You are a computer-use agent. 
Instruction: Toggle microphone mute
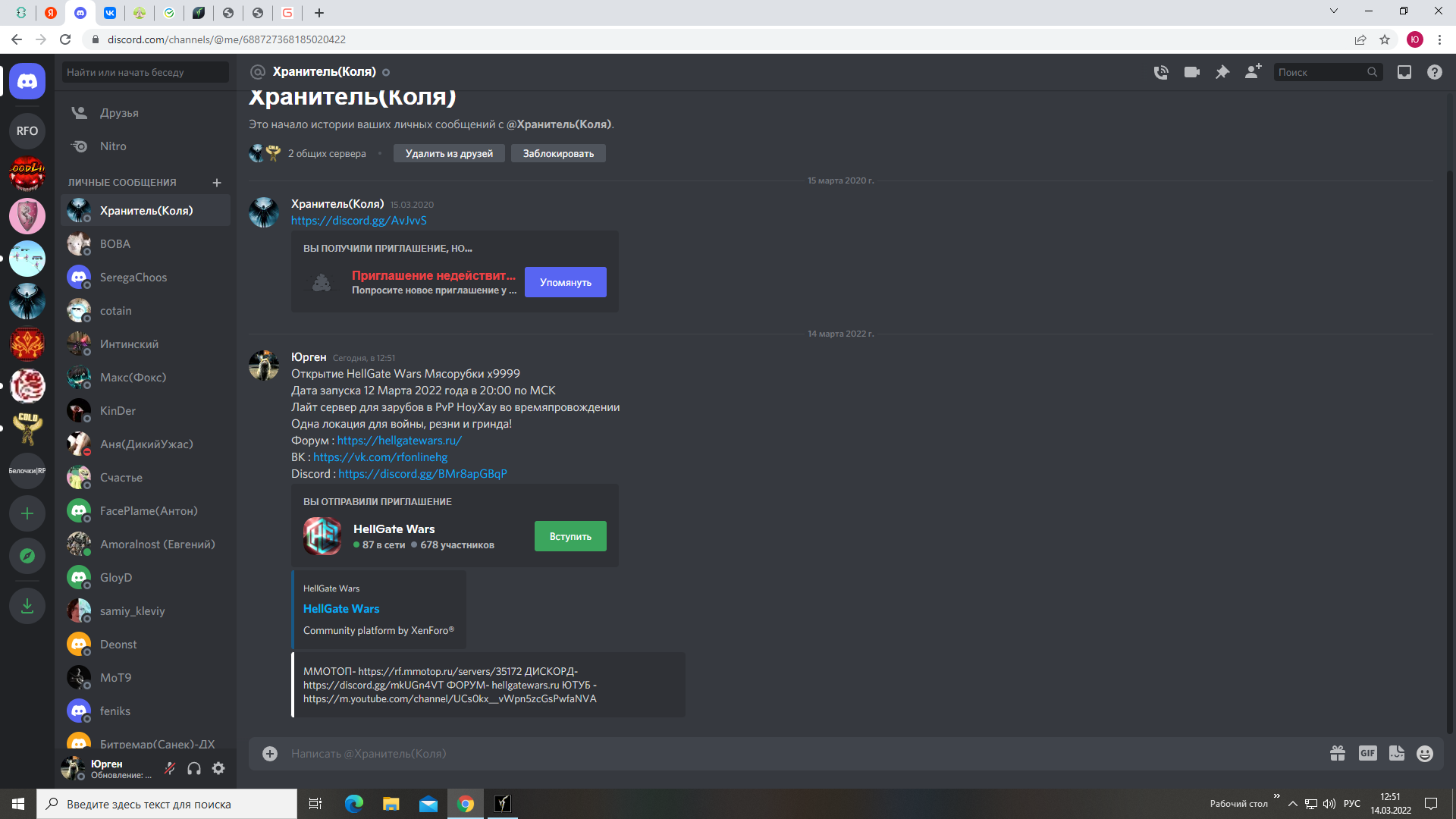pyautogui.click(x=170, y=768)
